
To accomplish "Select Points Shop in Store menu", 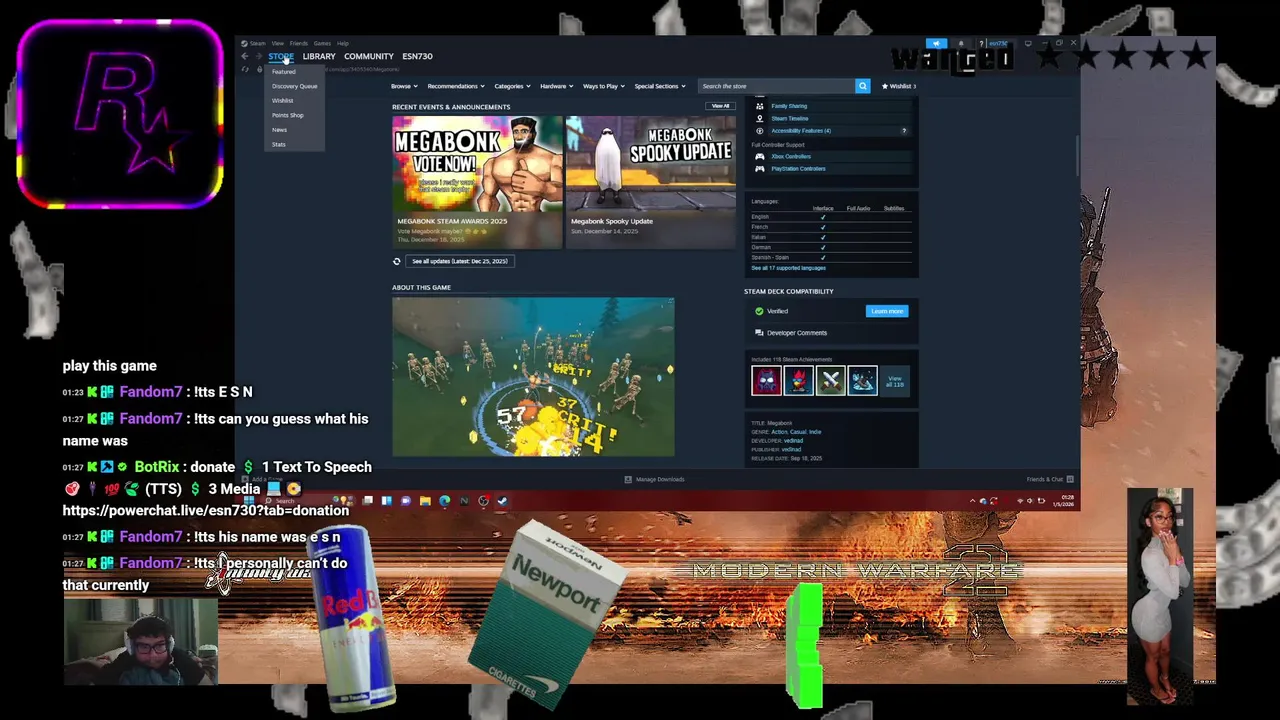I will pyautogui.click(x=287, y=115).
